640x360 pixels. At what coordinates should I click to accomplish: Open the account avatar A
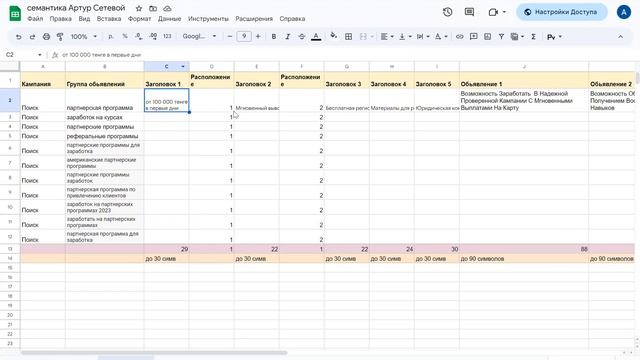[x=624, y=12]
